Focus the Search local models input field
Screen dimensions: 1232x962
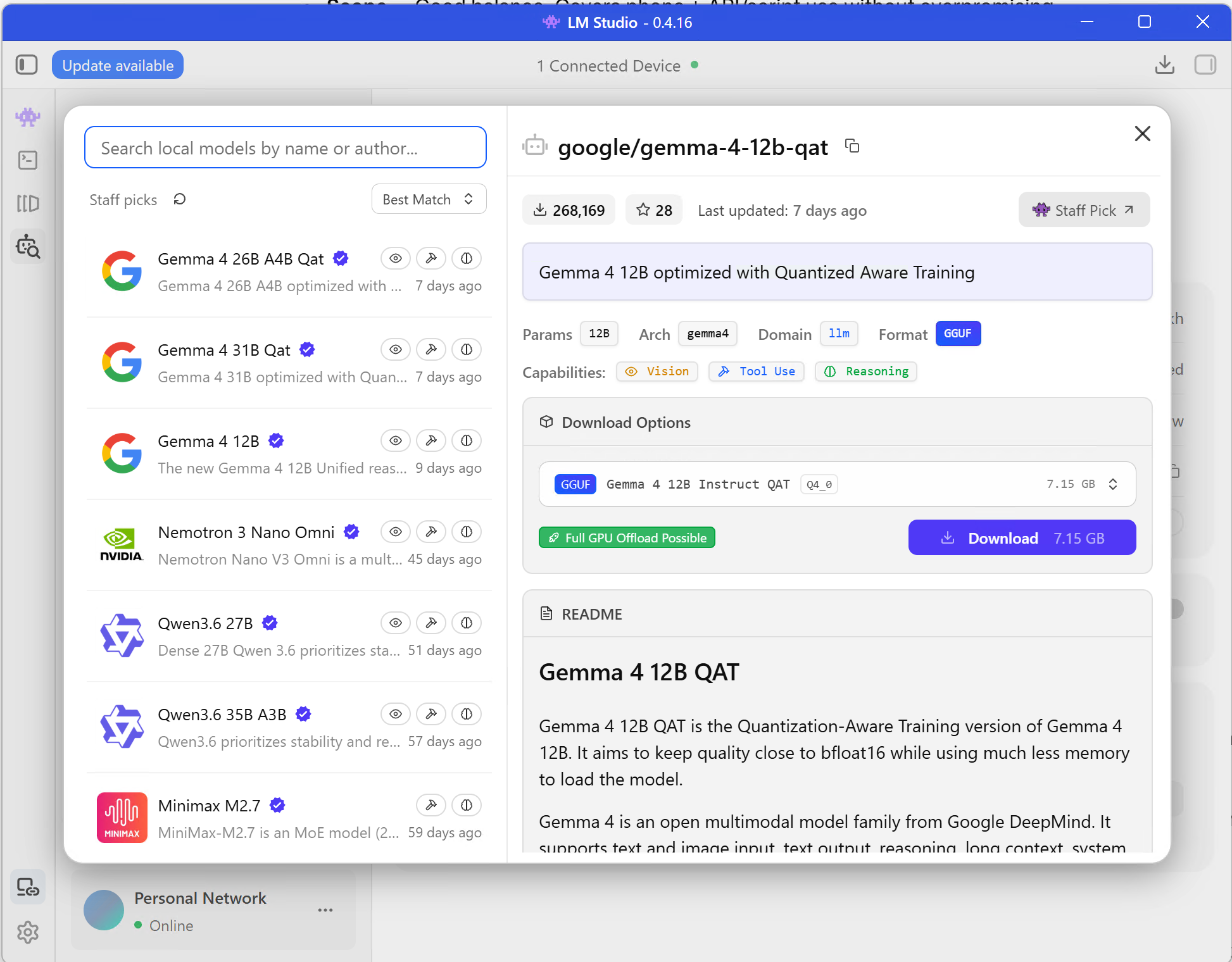coord(286,147)
